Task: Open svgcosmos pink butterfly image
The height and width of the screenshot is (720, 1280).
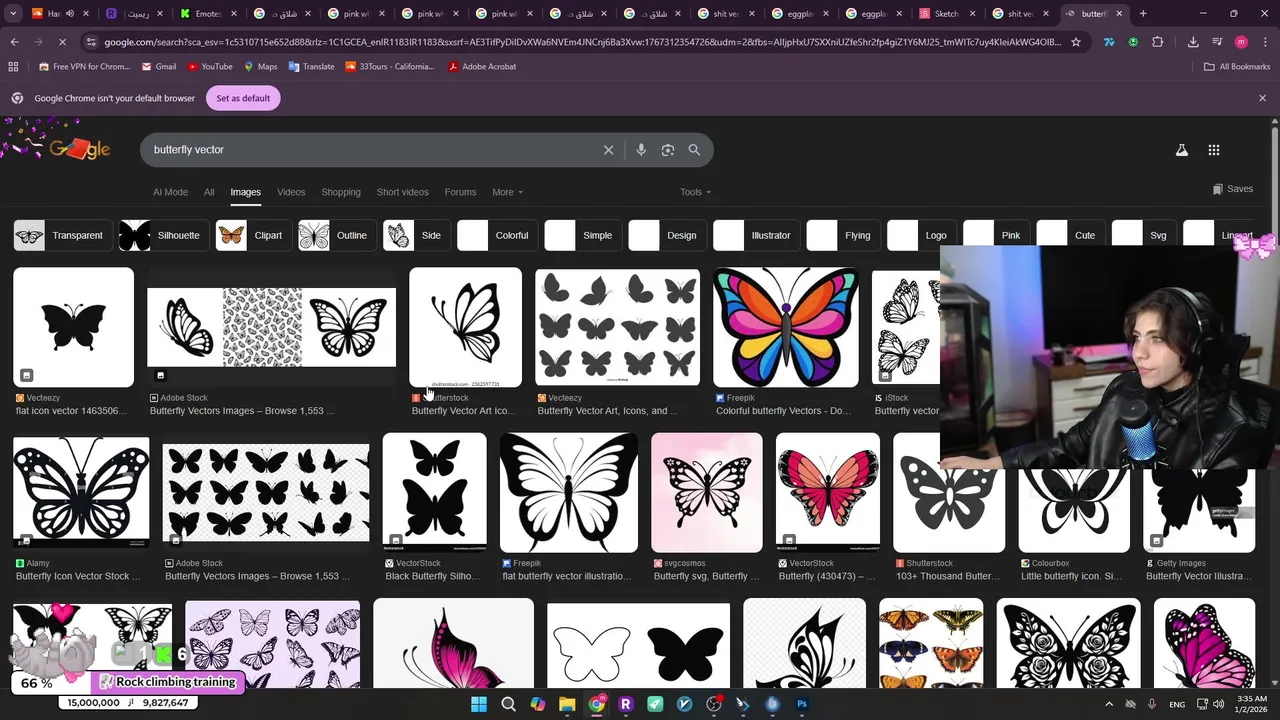Action: click(x=706, y=492)
